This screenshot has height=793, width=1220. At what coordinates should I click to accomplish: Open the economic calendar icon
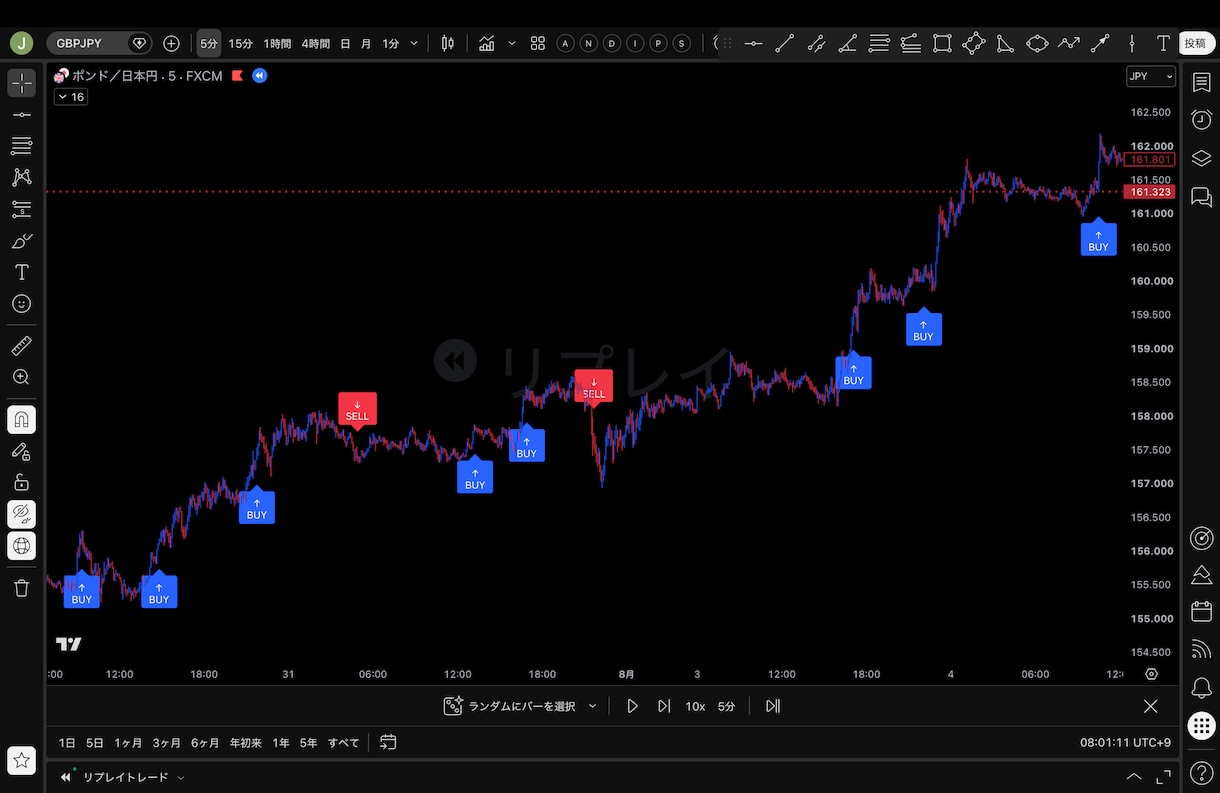(x=1201, y=612)
